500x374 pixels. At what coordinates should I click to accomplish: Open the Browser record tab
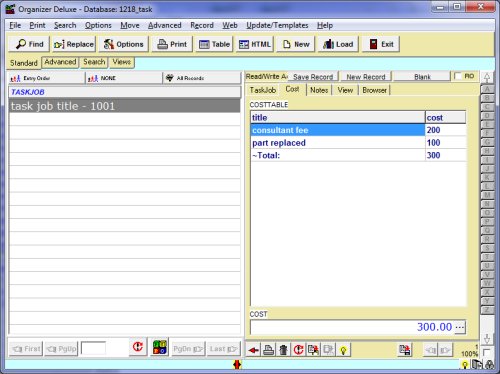[374, 90]
